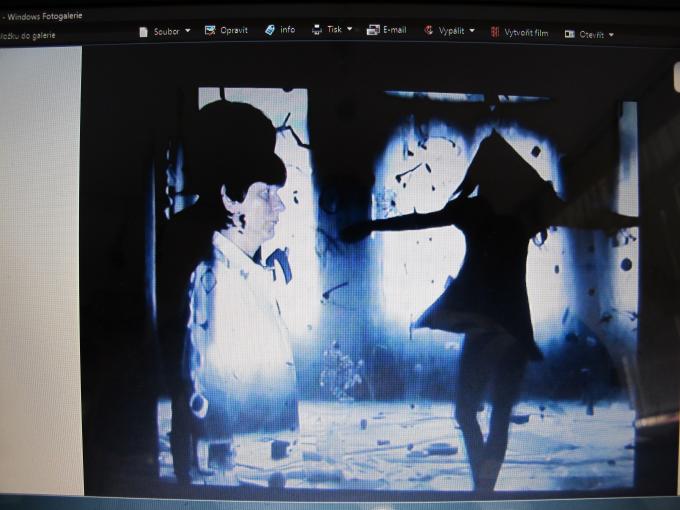Open the Otevřít menu label

point(592,35)
